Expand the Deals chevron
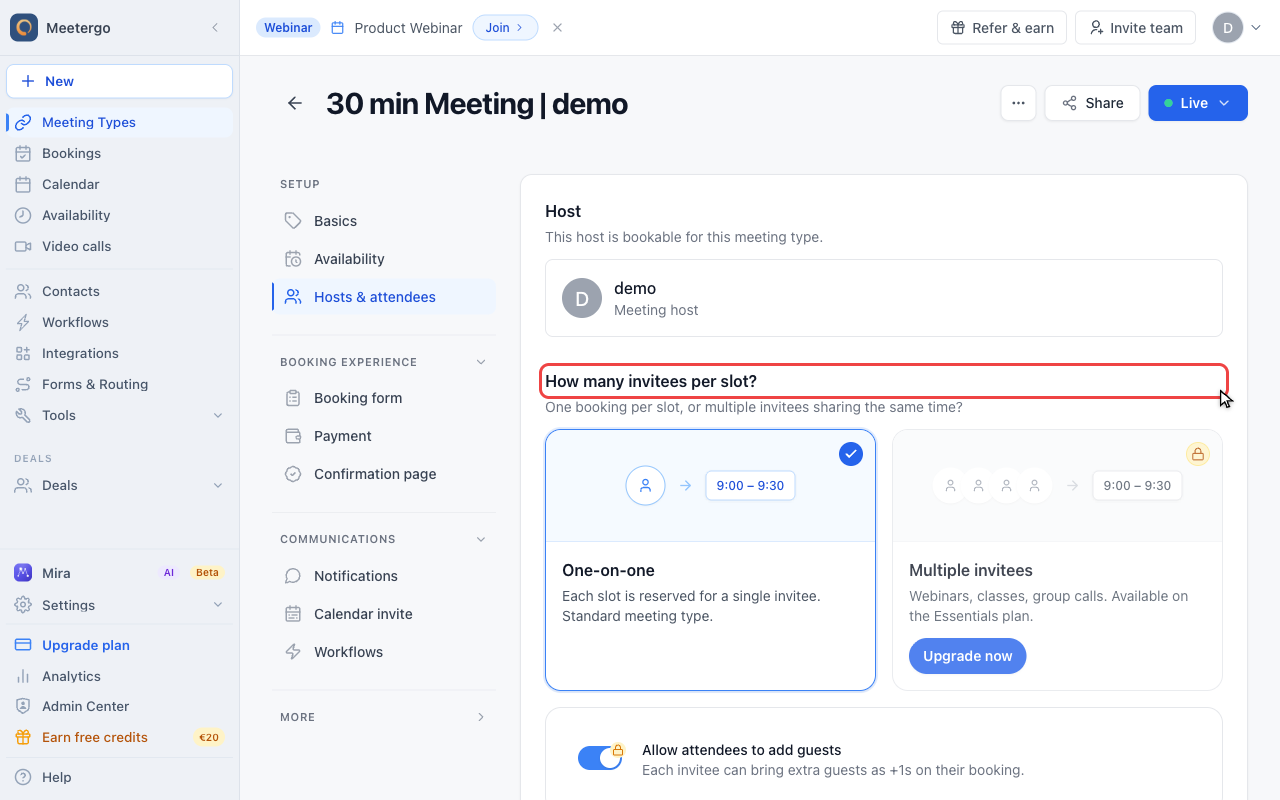1280x800 pixels. 218,485
